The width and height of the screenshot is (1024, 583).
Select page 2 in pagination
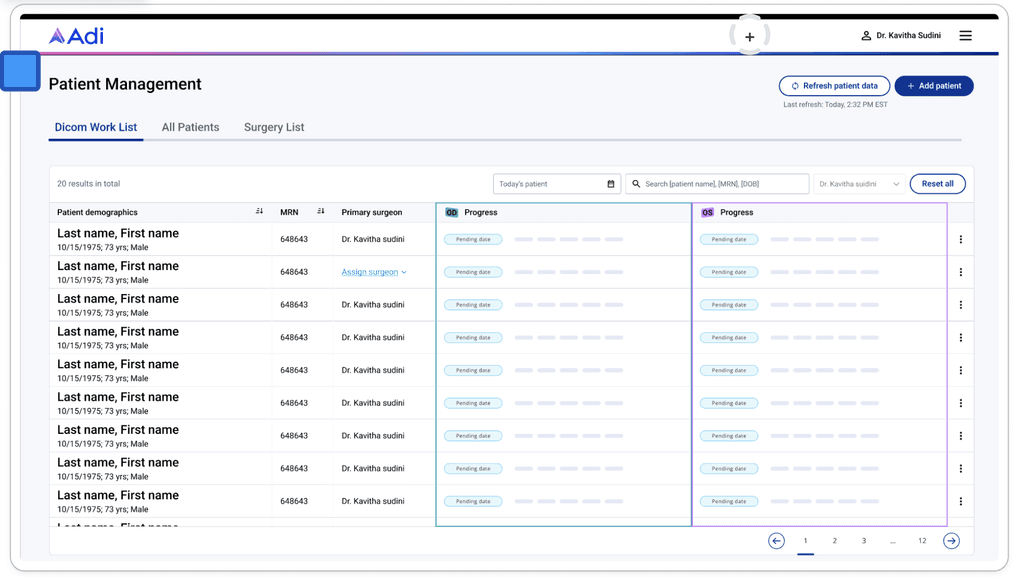tap(835, 541)
